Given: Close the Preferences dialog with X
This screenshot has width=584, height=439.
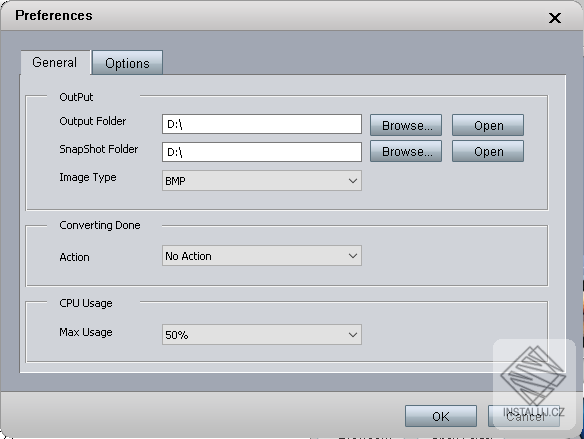Looking at the screenshot, I should coord(555,18).
